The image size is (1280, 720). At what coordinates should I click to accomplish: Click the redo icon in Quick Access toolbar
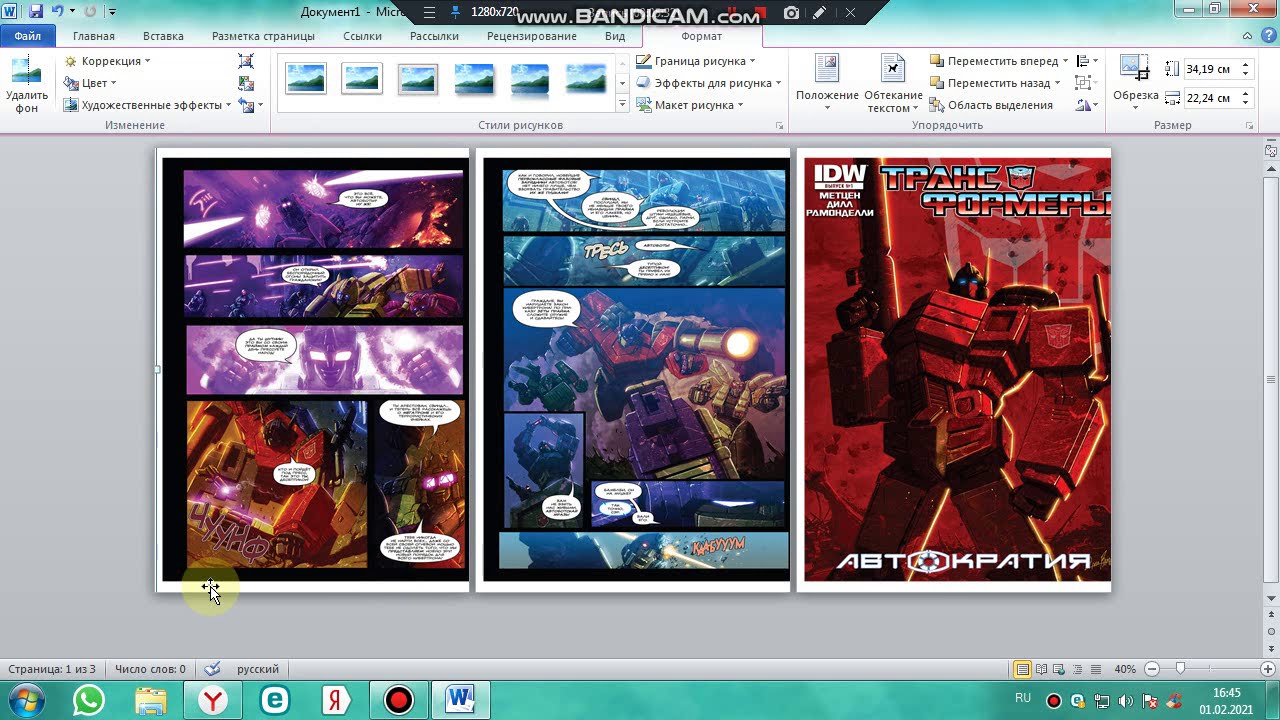click(x=90, y=11)
